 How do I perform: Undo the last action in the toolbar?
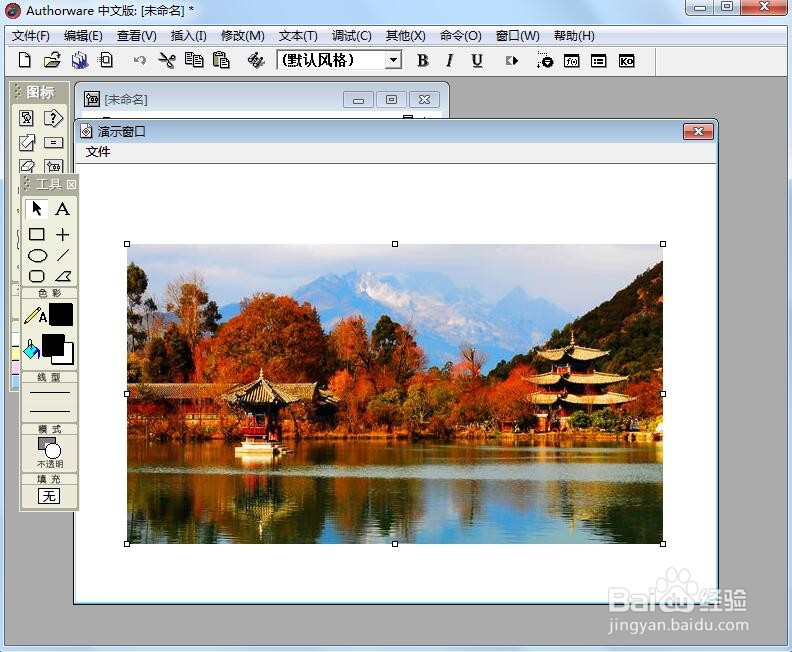click(x=139, y=61)
